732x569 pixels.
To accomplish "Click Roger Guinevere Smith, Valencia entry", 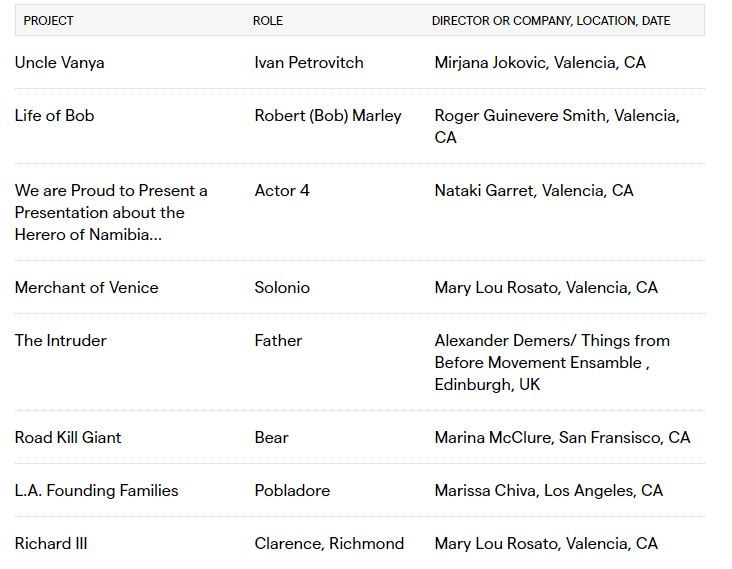I will coord(557,126).
